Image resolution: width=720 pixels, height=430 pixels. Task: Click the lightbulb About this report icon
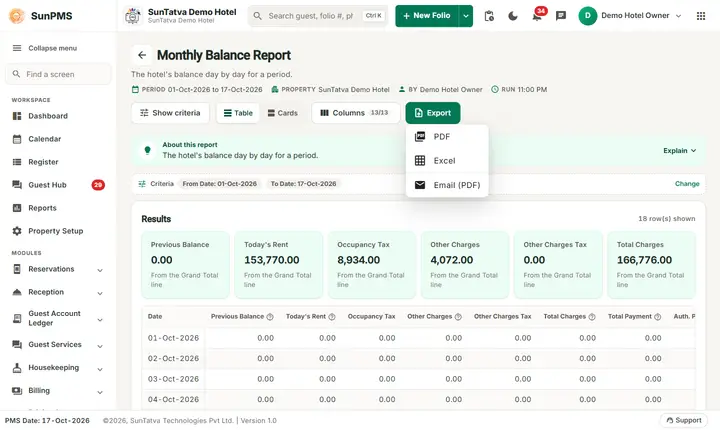click(147, 150)
